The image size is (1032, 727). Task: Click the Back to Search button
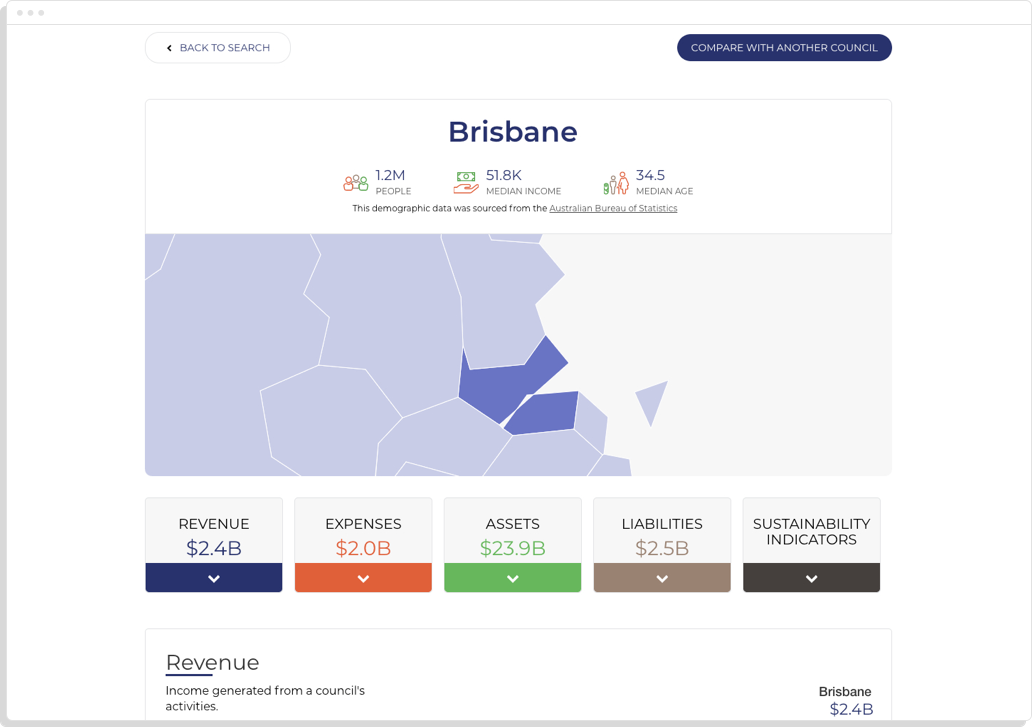(x=217, y=47)
